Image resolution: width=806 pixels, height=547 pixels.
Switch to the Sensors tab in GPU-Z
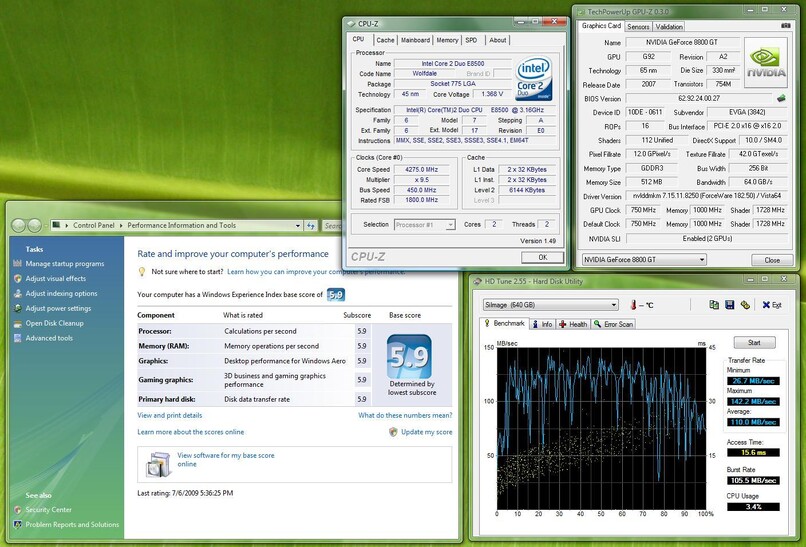coord(638,26)
